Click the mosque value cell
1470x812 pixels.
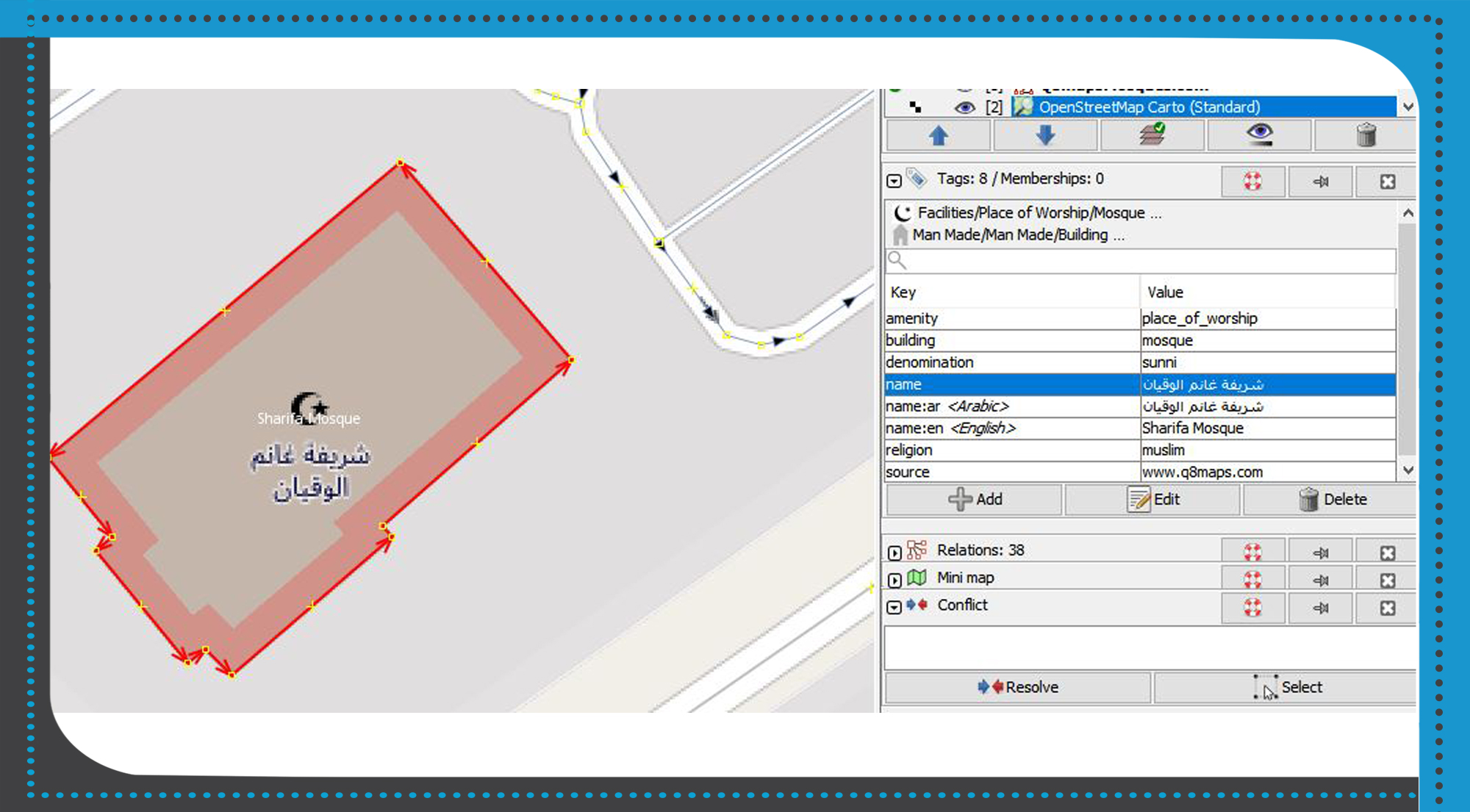tap(1268, 340)
